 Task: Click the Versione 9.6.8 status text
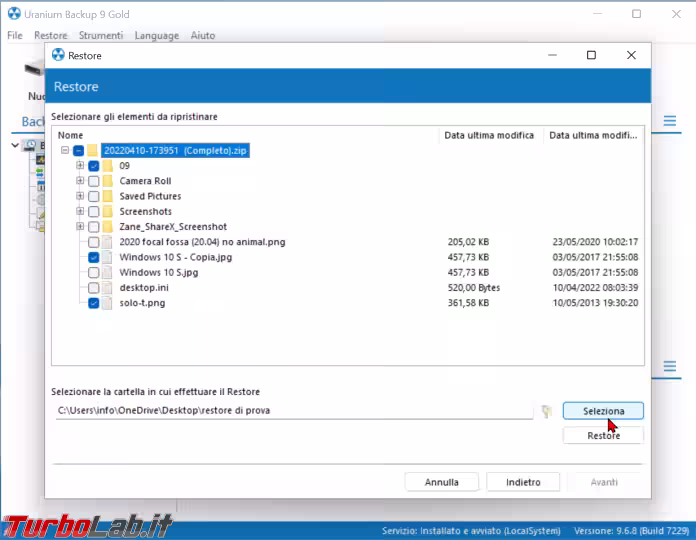point(631,531)
